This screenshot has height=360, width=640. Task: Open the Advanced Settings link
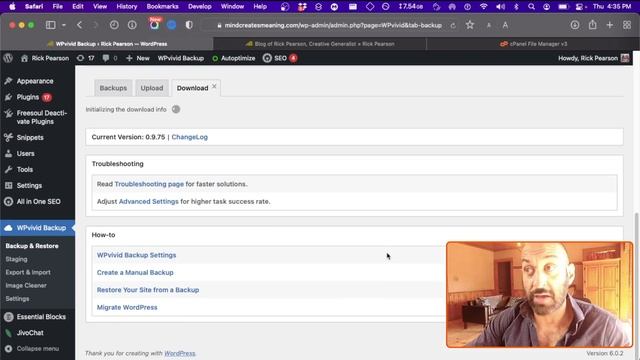click(x=149, y=202)
